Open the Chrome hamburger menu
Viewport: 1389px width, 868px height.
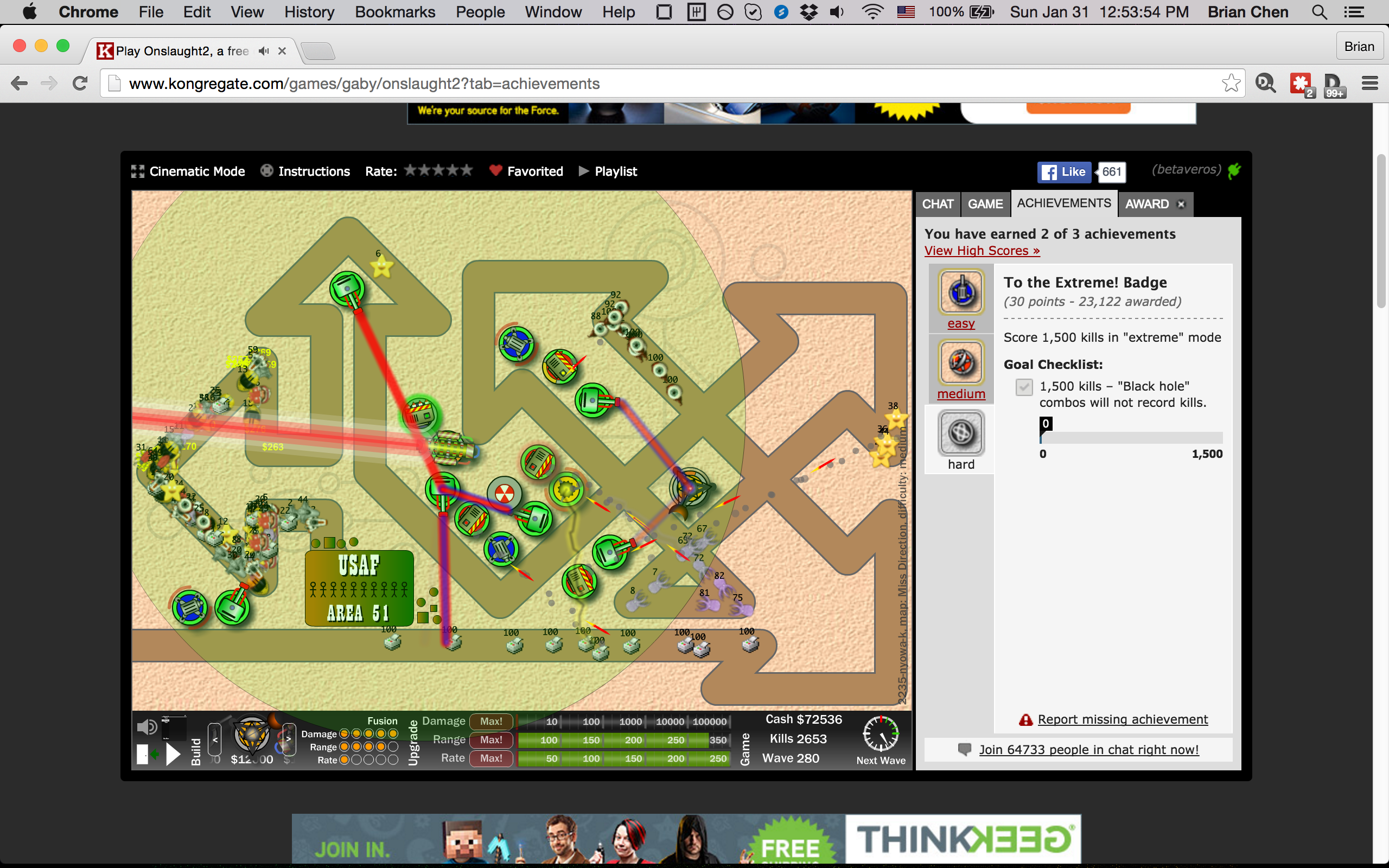1370,83
